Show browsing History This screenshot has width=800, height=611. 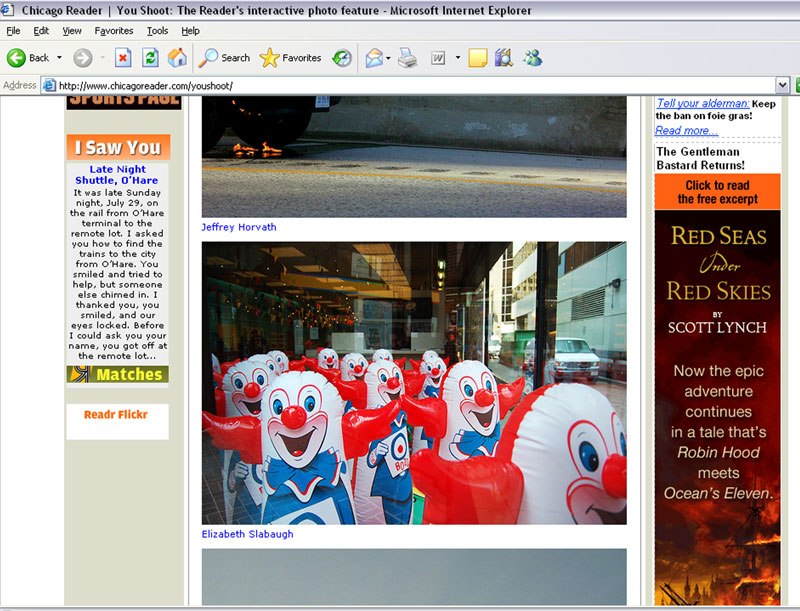click(342, 58)
